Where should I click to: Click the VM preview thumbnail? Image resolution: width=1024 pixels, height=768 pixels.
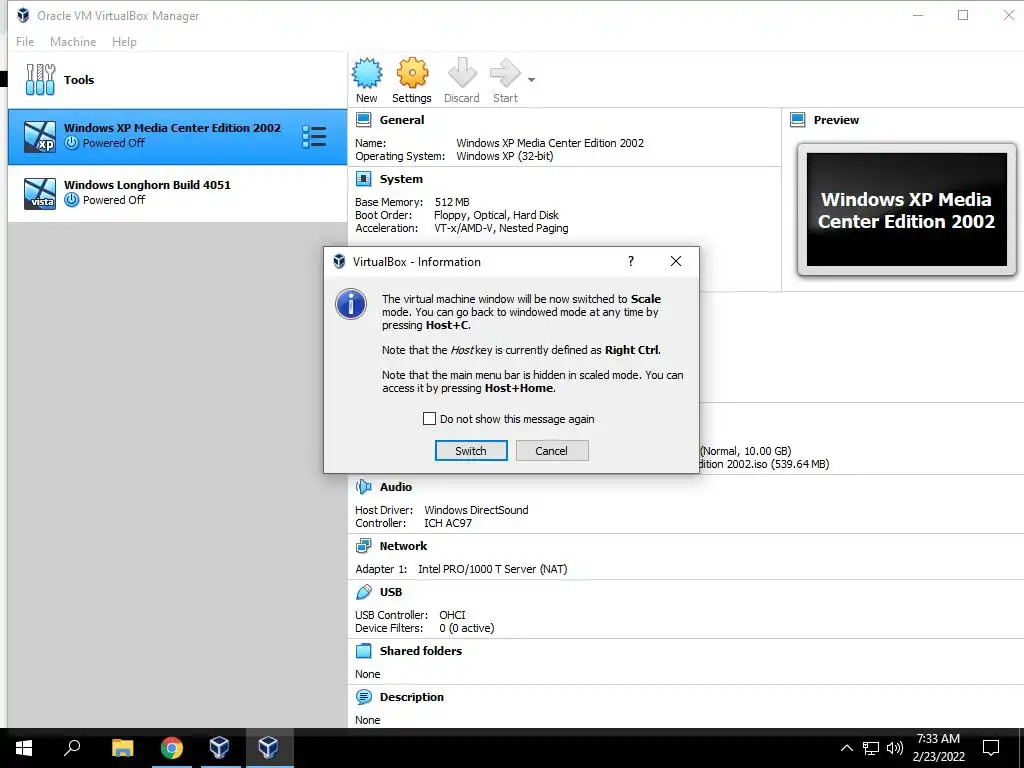pyautogui.click(x=906, y=210)
